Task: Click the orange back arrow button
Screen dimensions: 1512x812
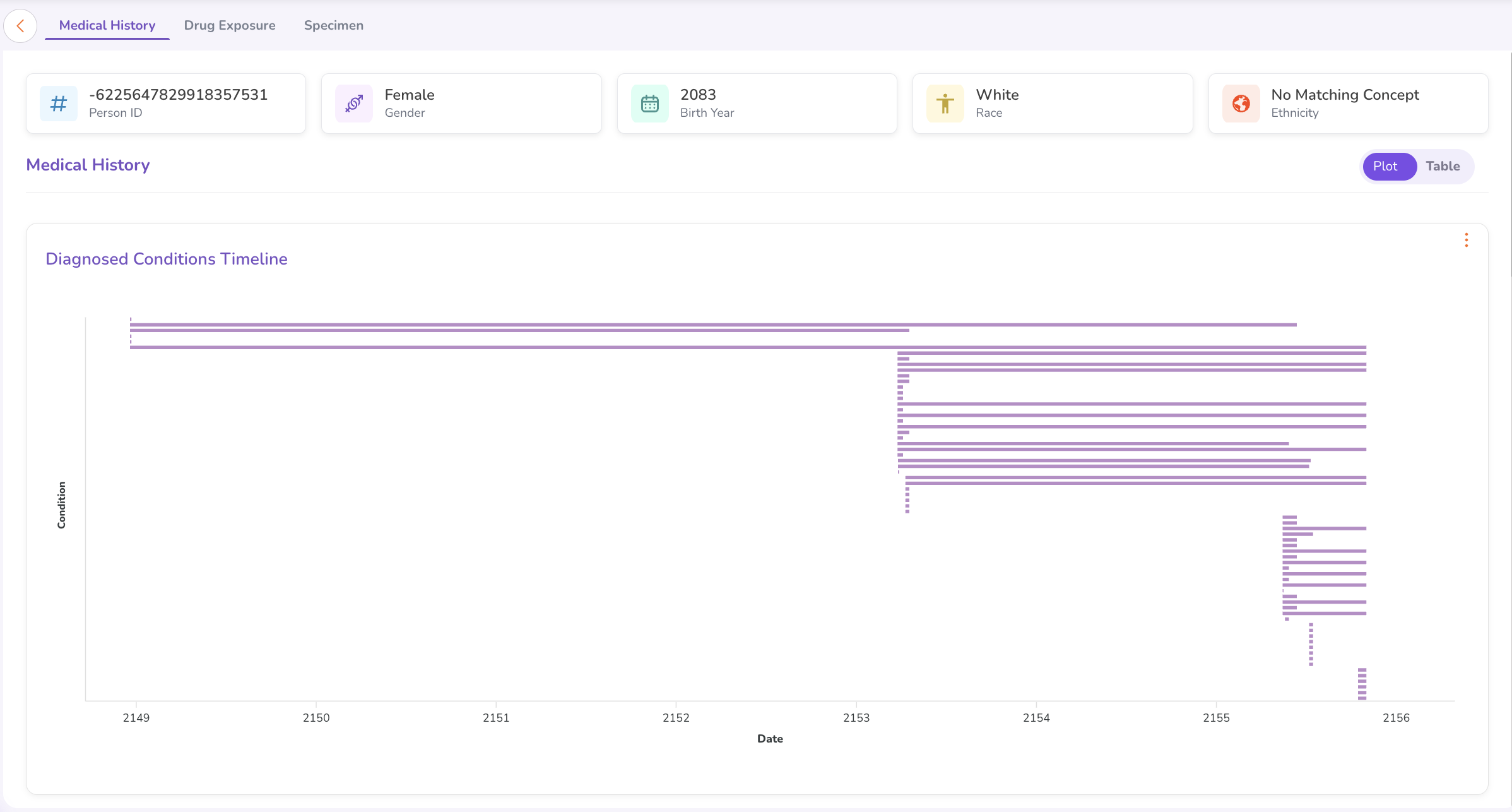Action: (x=20, y=26)
